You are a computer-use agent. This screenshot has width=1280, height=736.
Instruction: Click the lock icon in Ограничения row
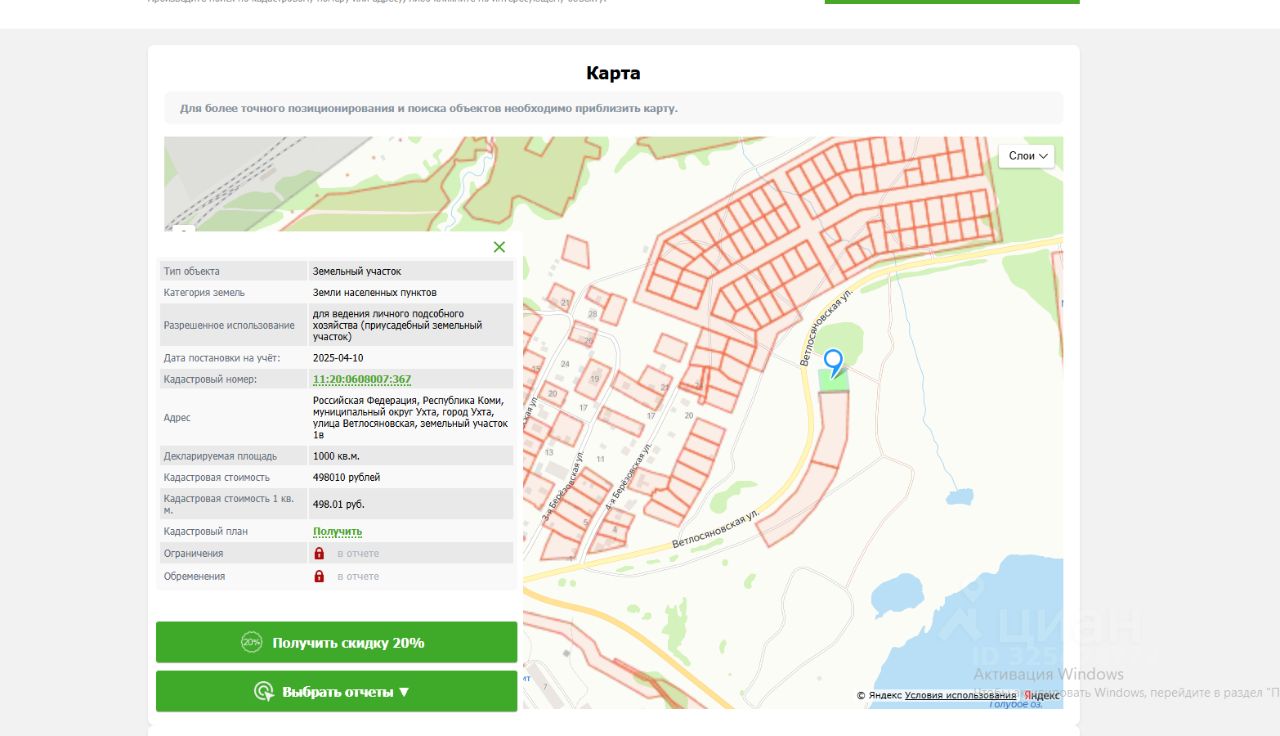pos(319,553)
